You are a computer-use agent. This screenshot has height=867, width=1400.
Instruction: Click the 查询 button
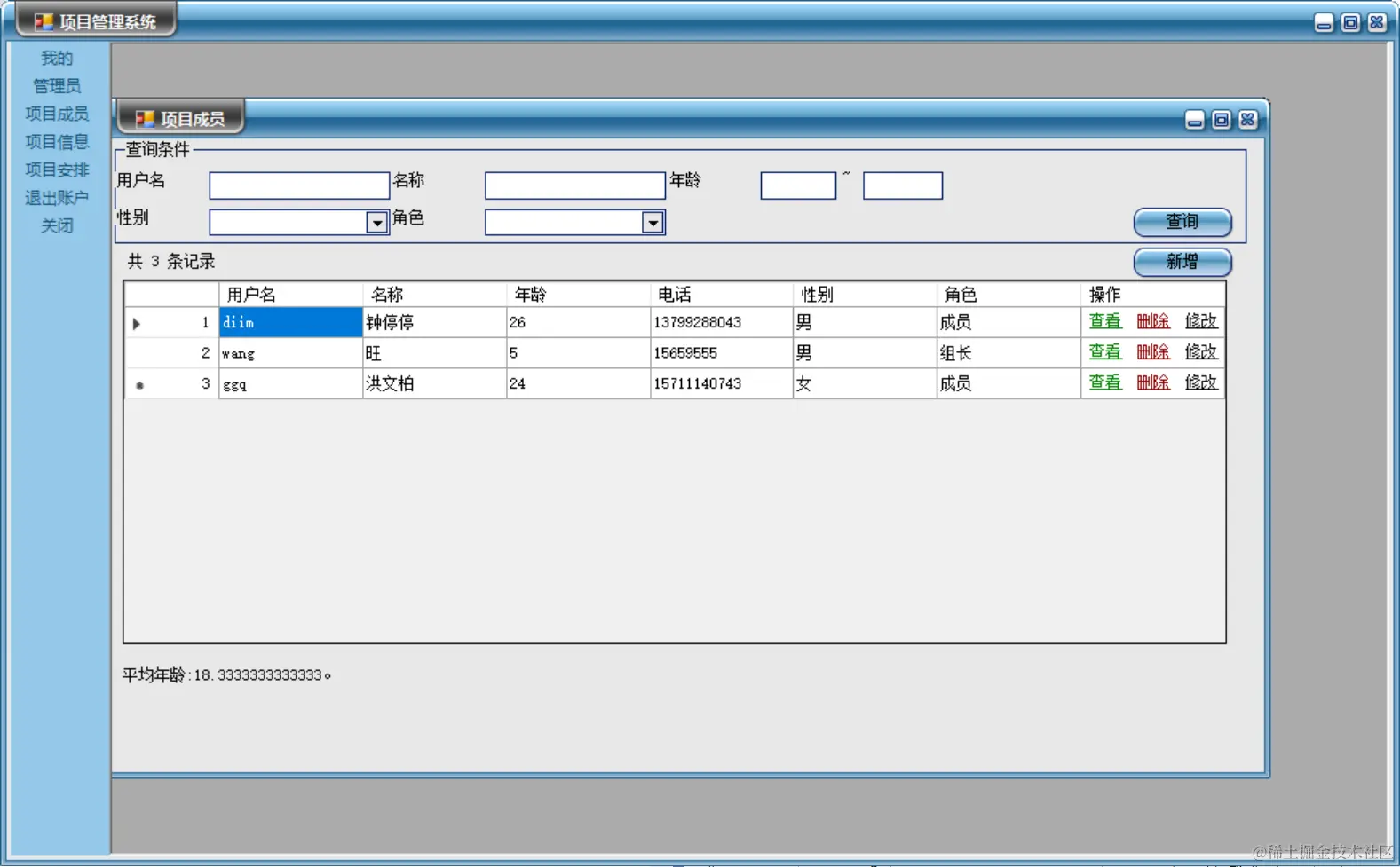tap(1182, 222)
